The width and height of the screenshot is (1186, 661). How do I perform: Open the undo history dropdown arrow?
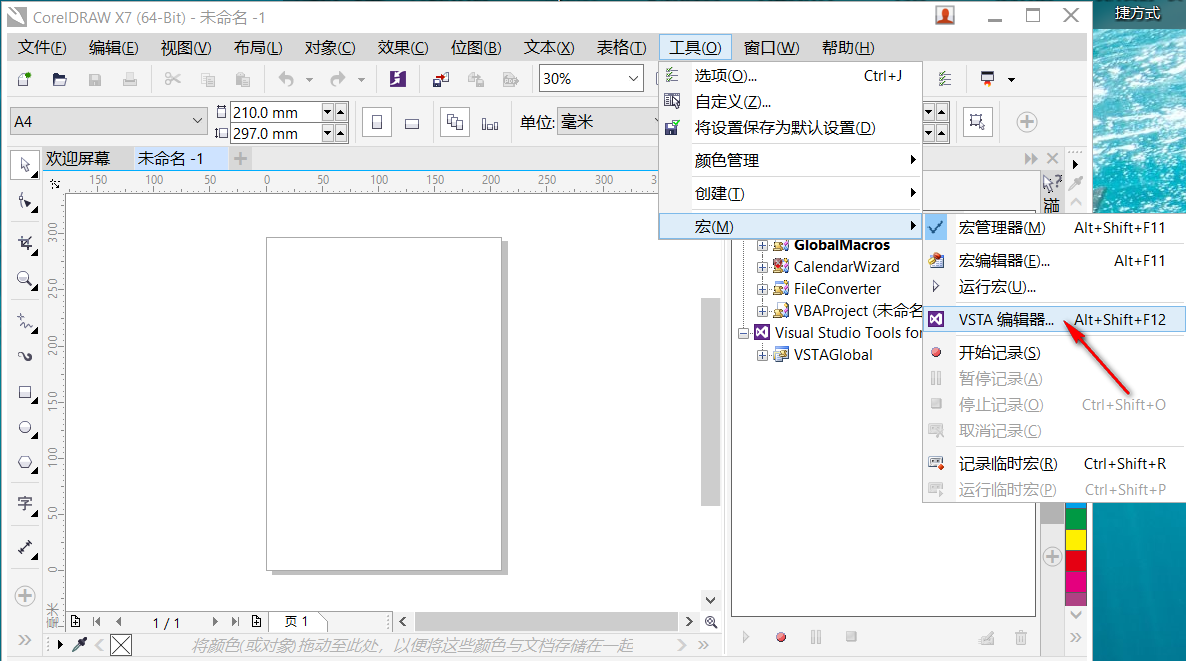point(309,79)
